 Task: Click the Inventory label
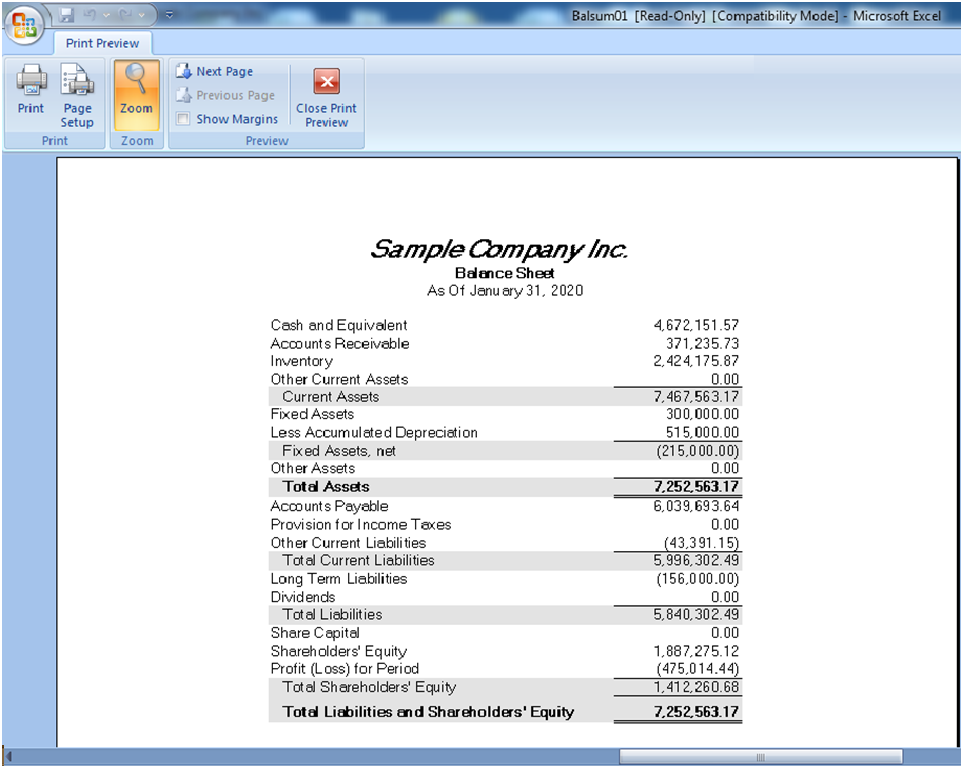pos(302,362)
